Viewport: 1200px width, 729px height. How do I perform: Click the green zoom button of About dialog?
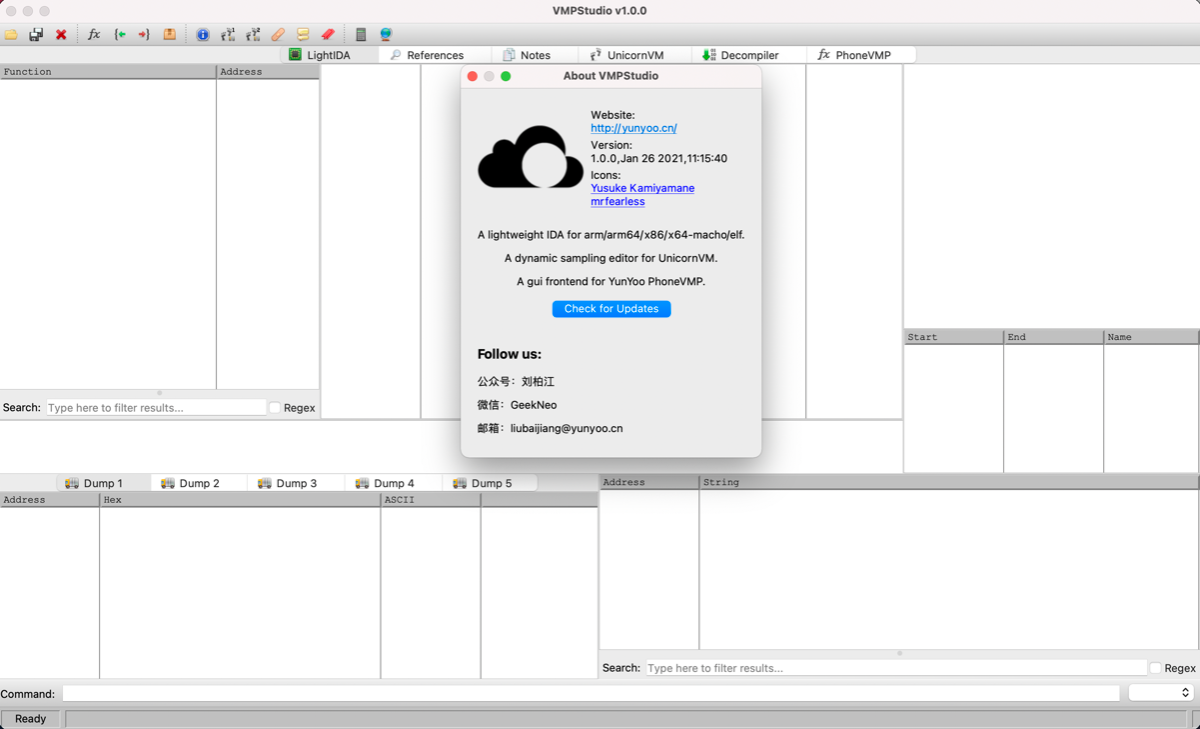coord(506,76)
